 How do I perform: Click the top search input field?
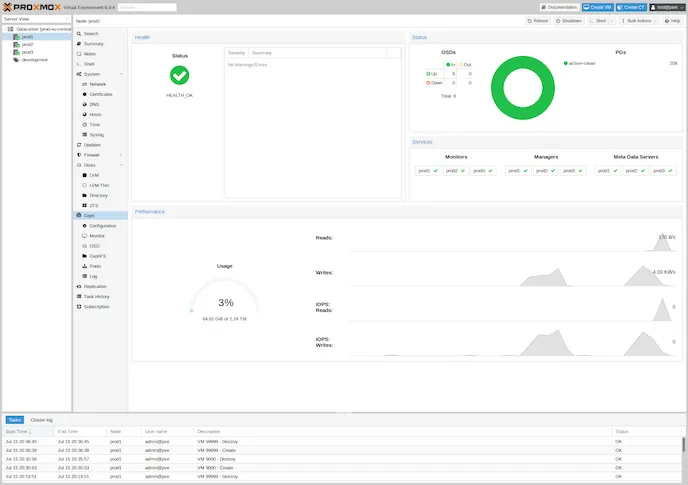pyautogui.click(x=147, y=7)
